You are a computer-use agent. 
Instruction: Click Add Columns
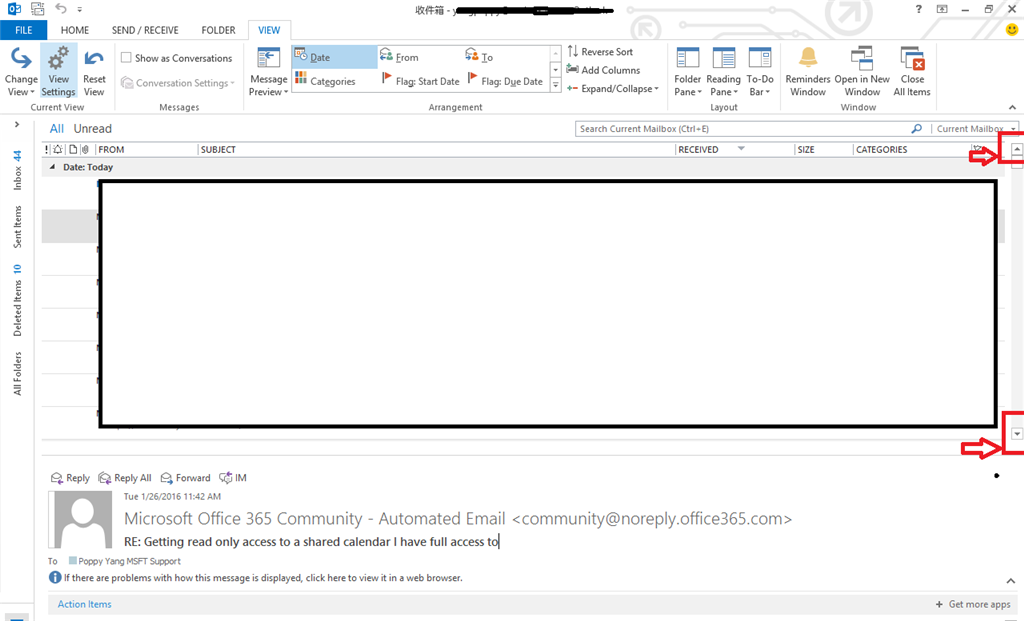point(603,70)
